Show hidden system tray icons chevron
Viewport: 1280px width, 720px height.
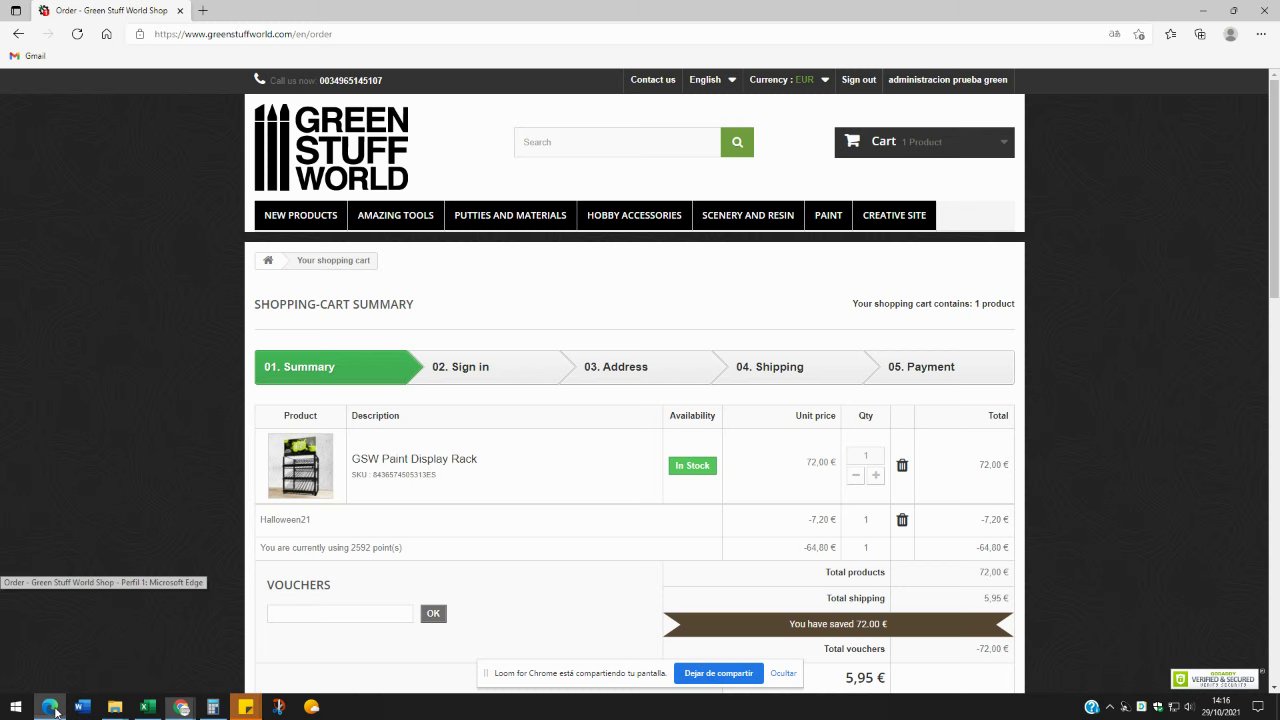[1109, 707]
